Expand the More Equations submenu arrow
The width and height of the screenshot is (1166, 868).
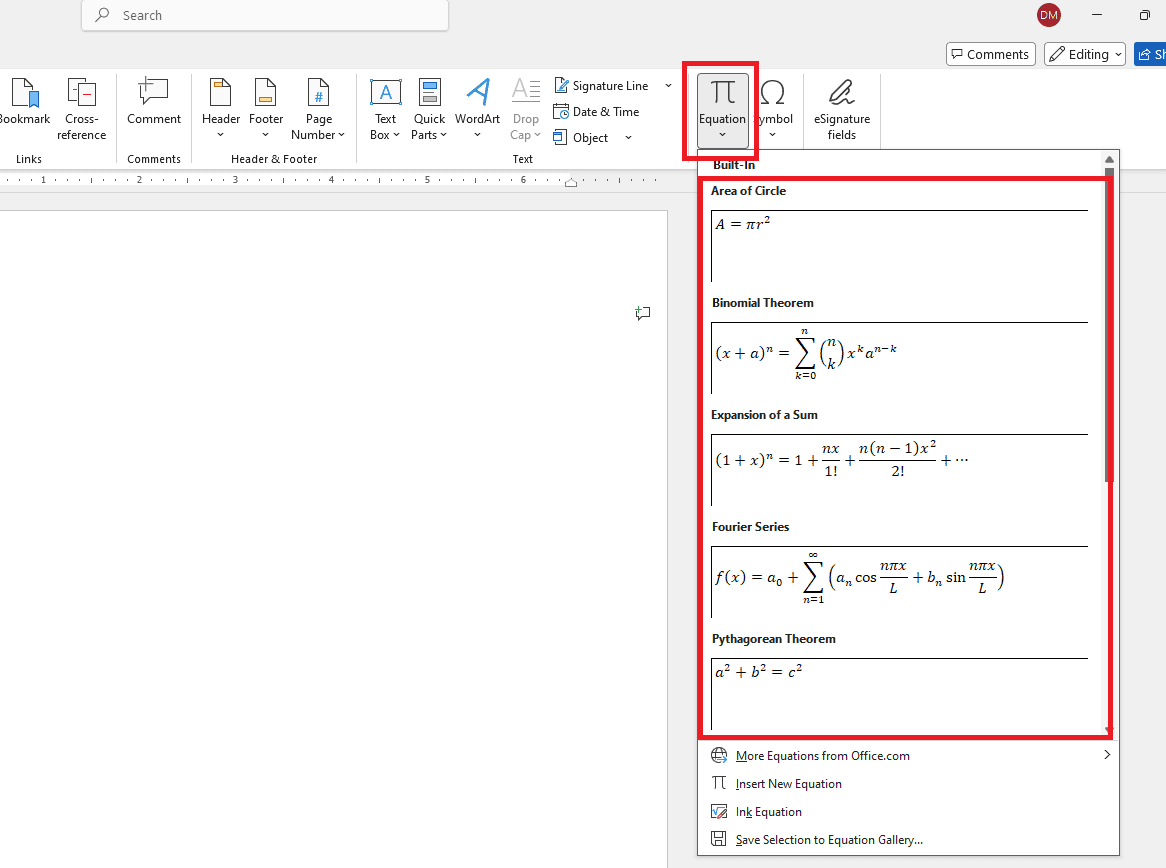point(1107,755)
